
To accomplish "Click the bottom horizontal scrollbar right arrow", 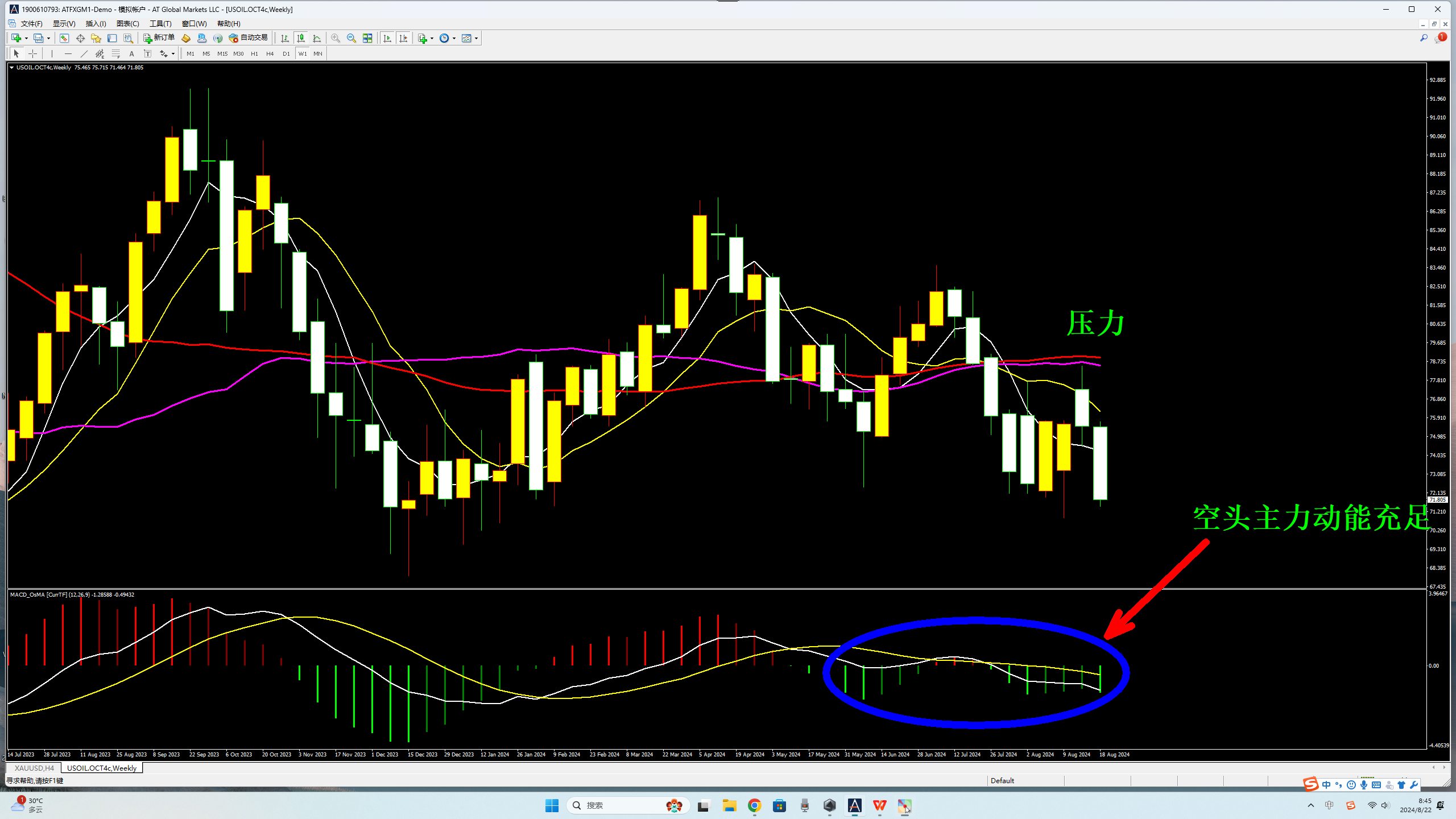I will point(1443,767).
